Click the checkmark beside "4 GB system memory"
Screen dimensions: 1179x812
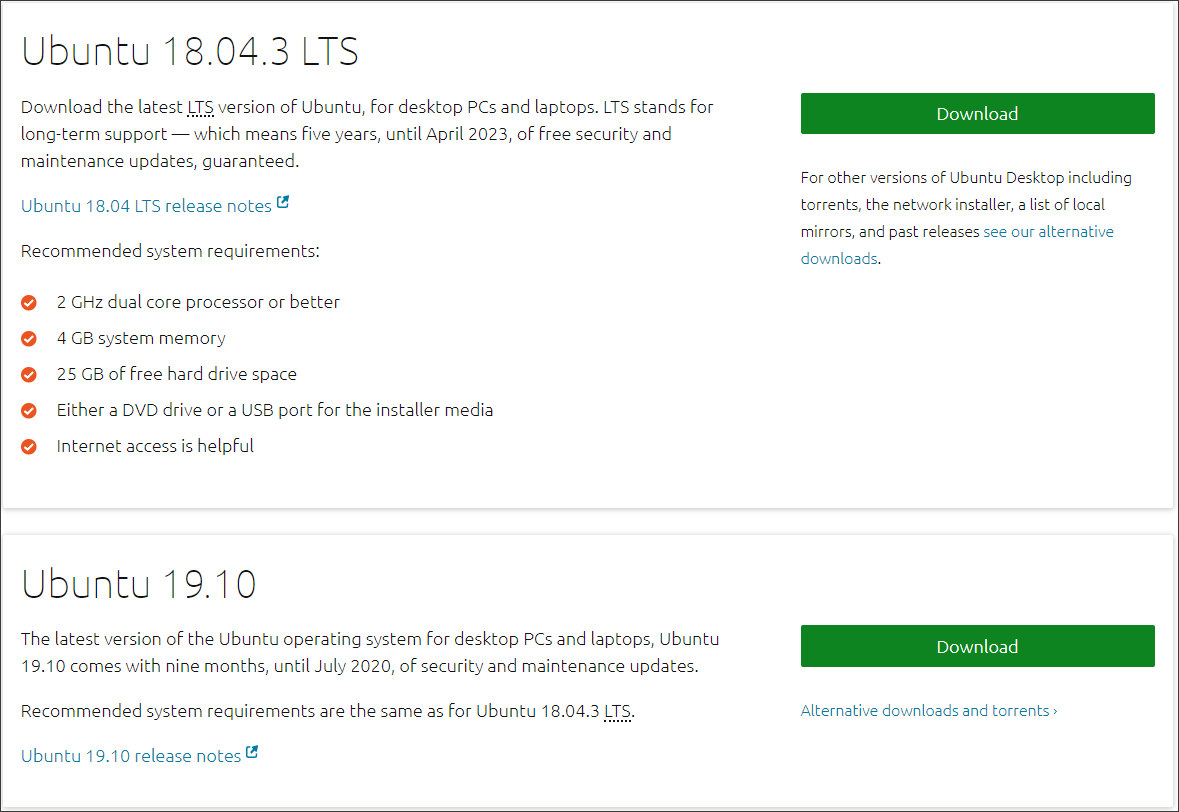coord(28,338)
